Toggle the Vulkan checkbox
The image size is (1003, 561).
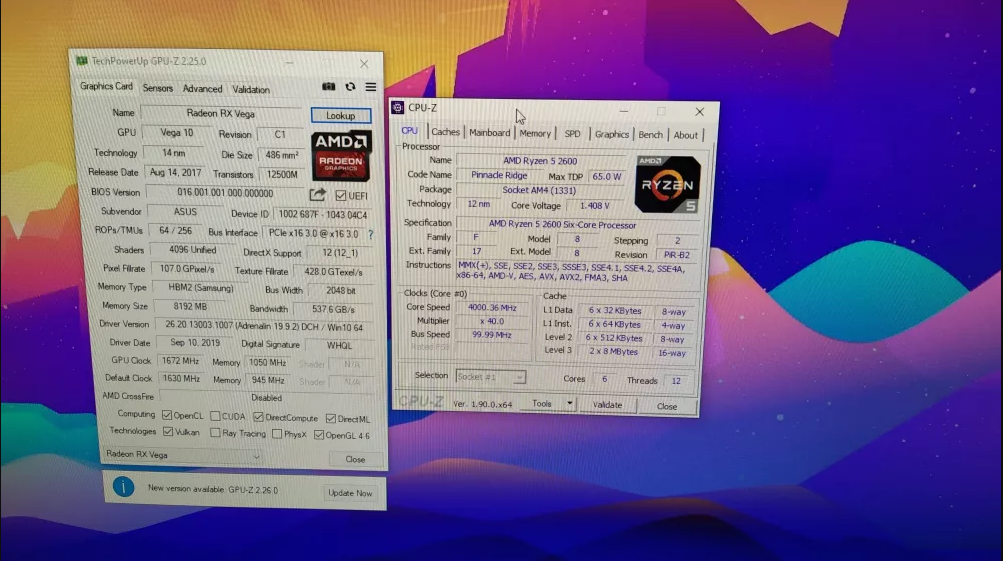pyautogui.click(x=168, y=432)
